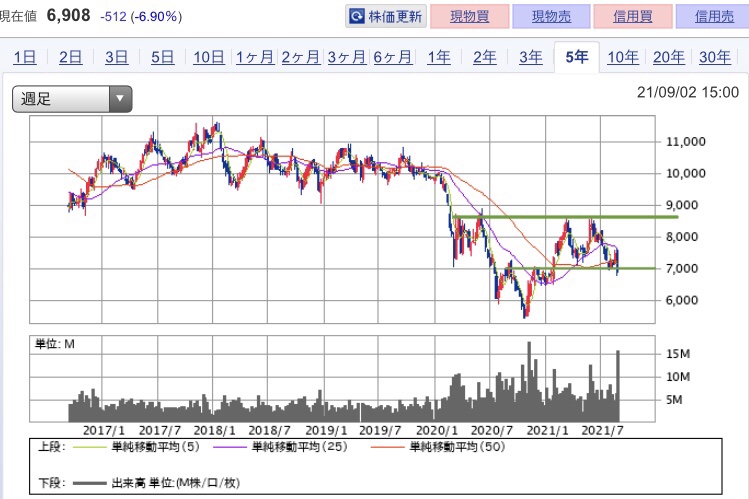Click the 信用売 margin sell button
Screen dimensions: 749x499
[713, 17]
